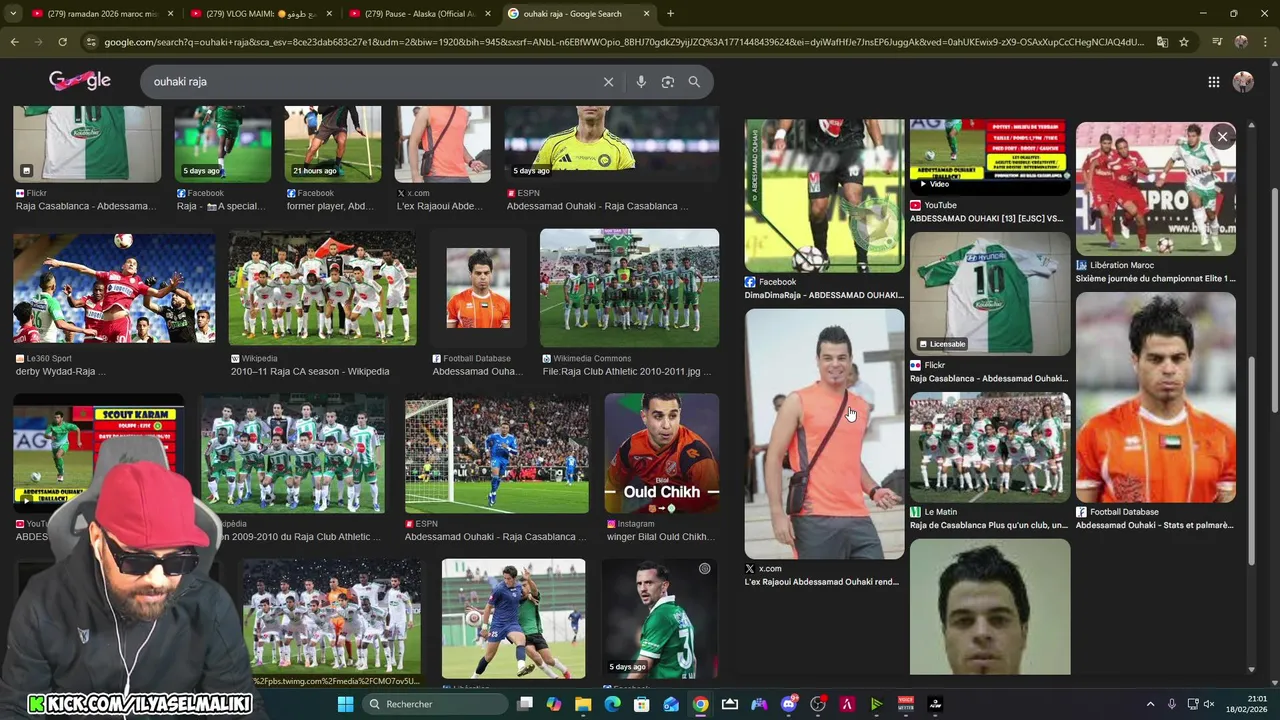This screenshot has height=720, width=1280.
Task: Click muted volume icon in system tray
Action: click(1208, 704)
